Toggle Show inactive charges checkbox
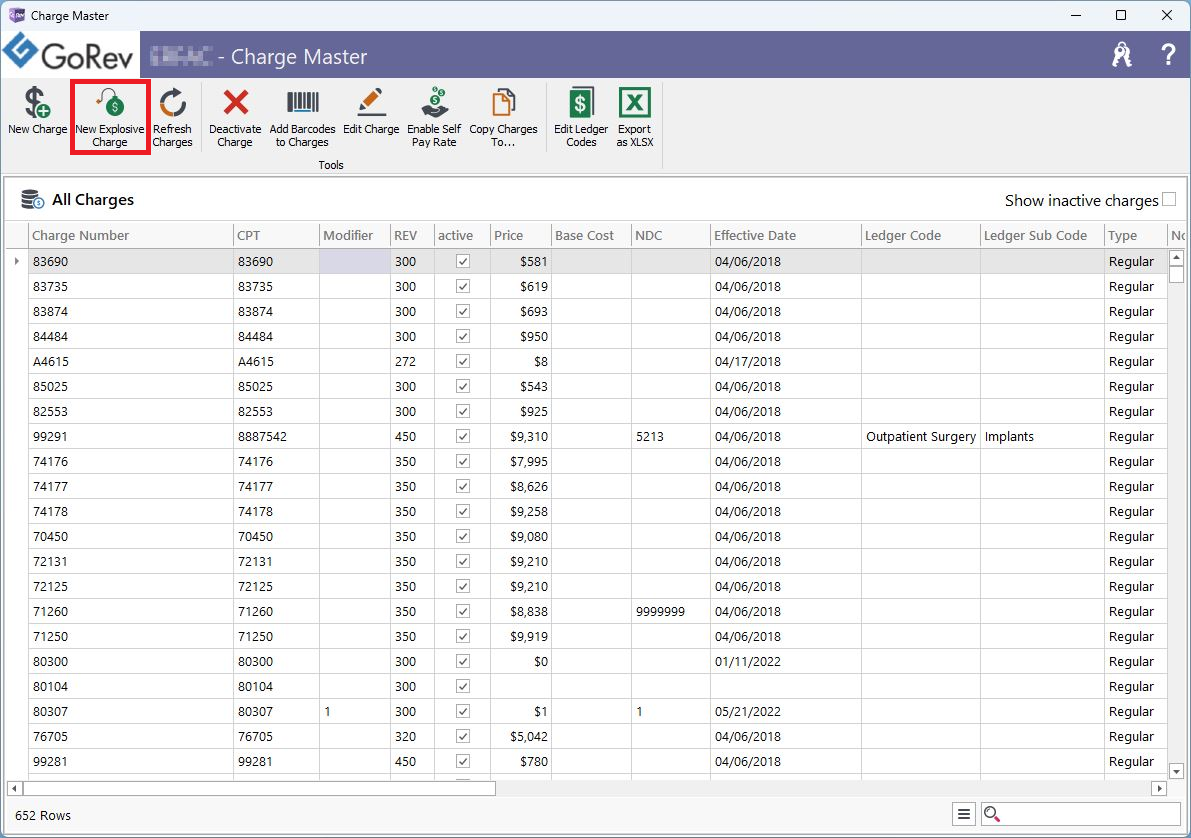1191x838 pixels. pos(1169,199)
